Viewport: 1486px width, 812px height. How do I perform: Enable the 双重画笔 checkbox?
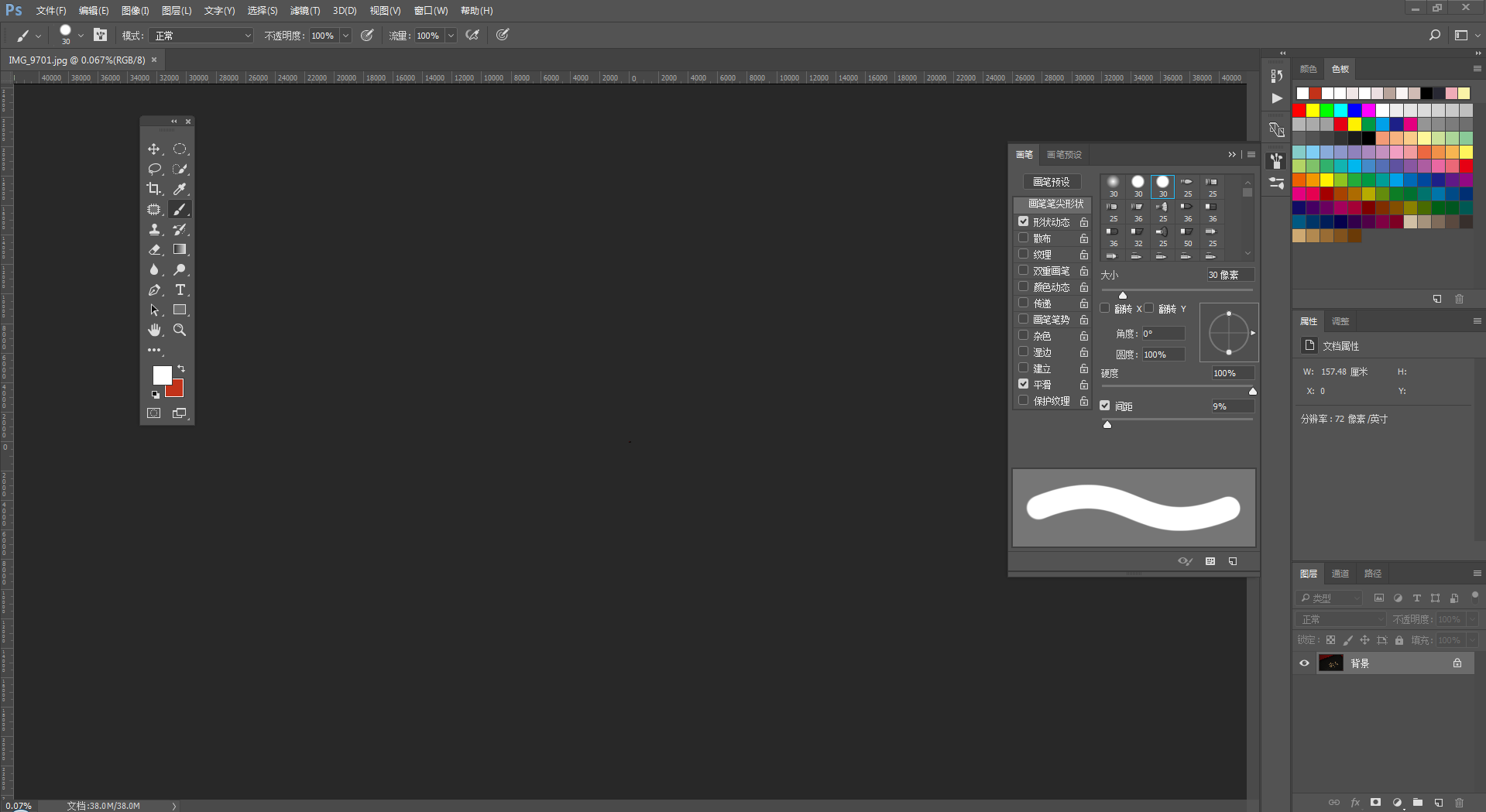1023,270
